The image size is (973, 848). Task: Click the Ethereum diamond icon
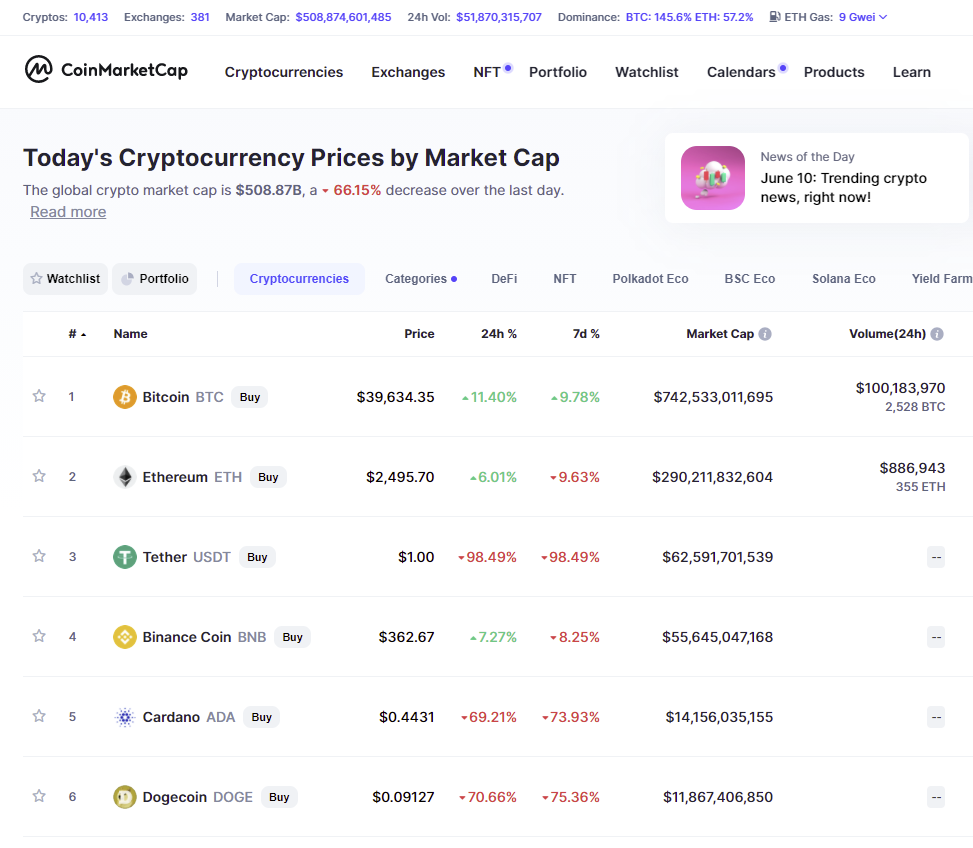tap(125, 477)
